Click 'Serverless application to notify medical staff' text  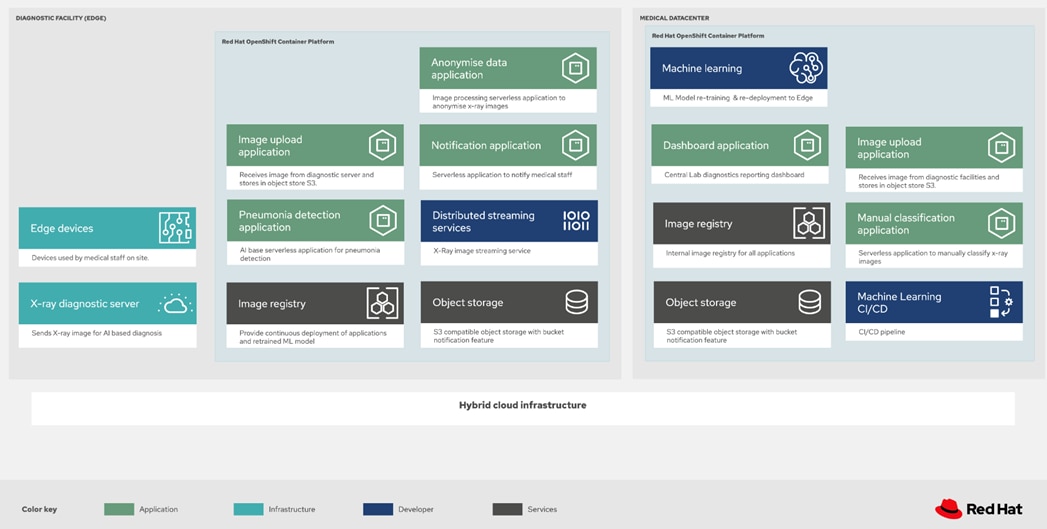point(502,175)
